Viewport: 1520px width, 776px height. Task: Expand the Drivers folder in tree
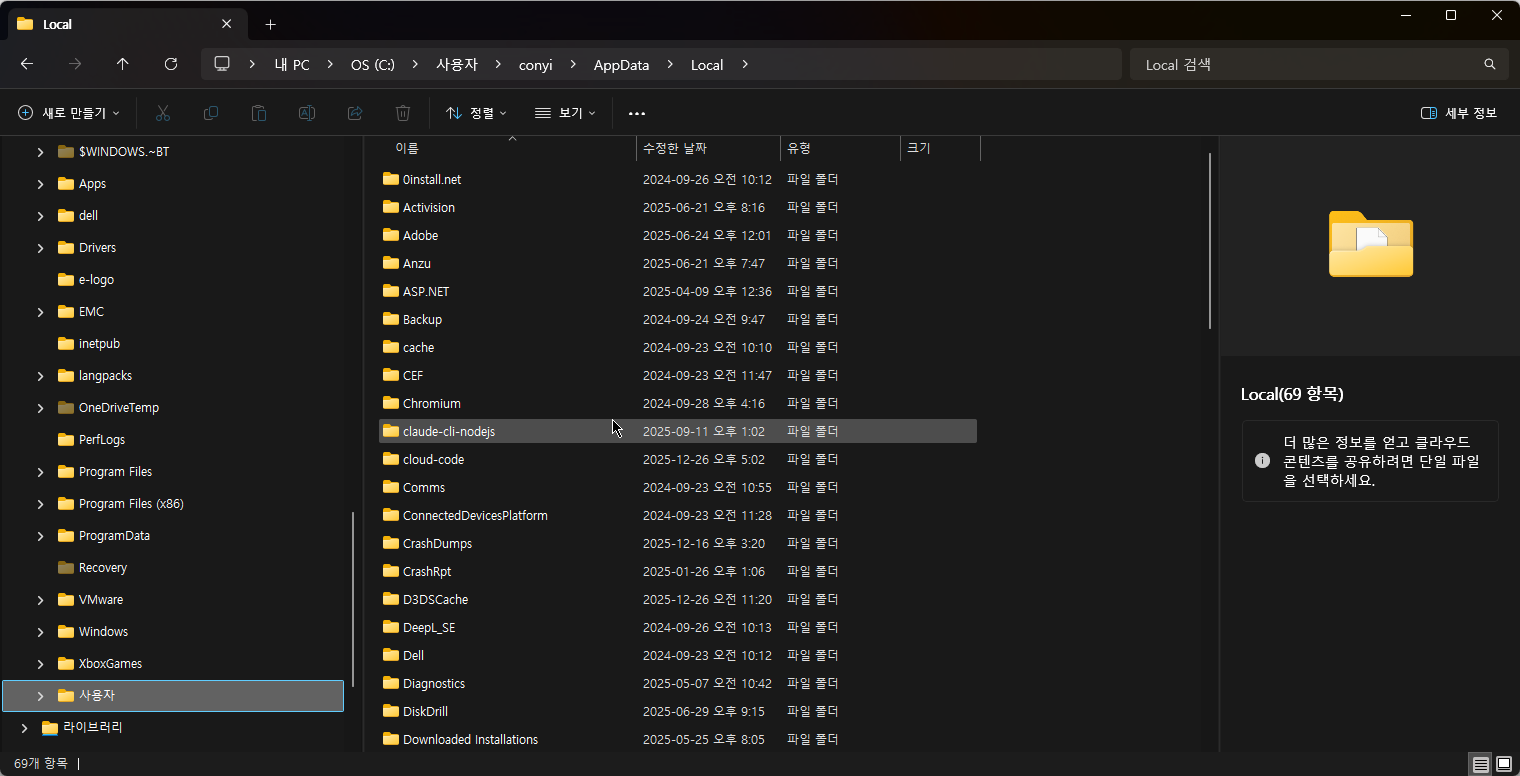click(x=40, y=248)
